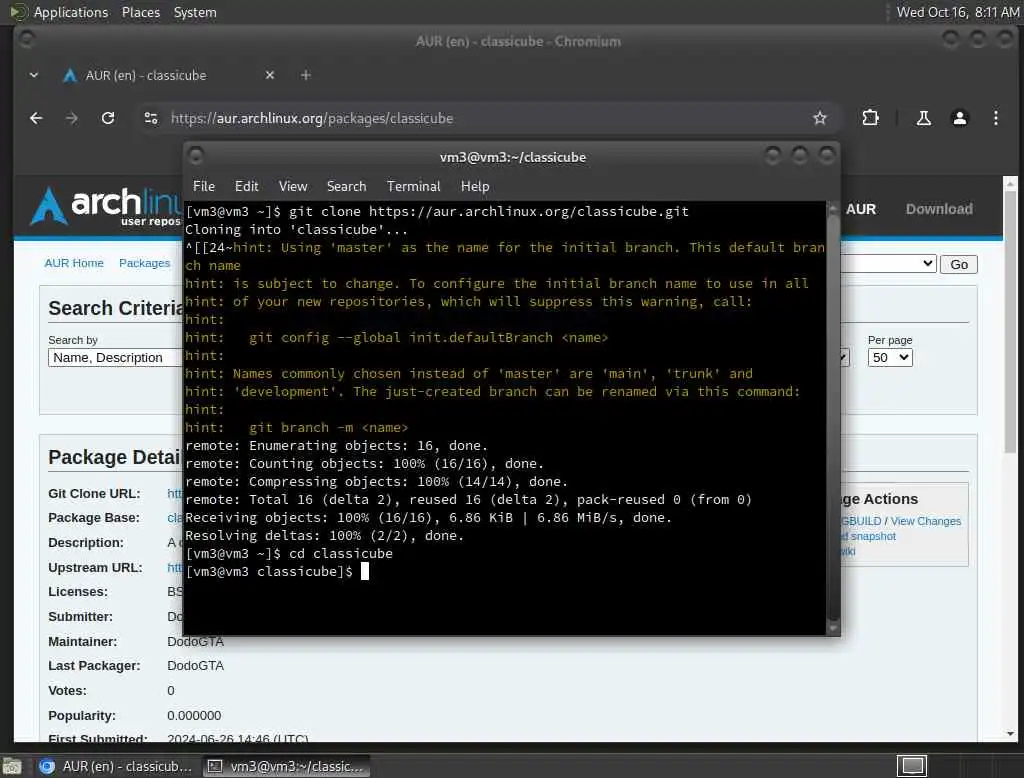Open the Places panel menu
The width and height of the screenshot is (1024, 778).
click(140, 12)
